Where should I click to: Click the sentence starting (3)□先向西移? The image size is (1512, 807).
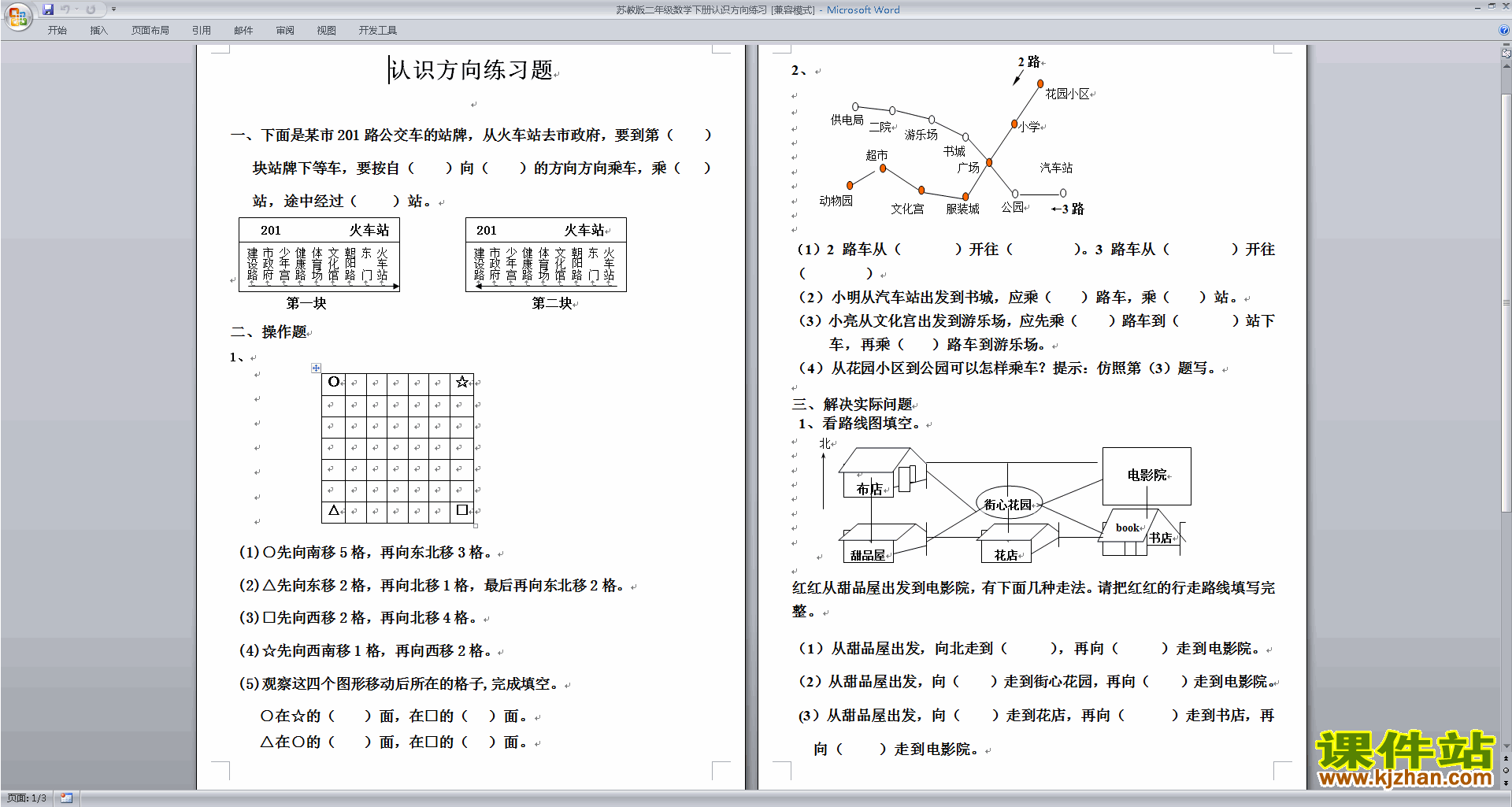tap(360, 618)
